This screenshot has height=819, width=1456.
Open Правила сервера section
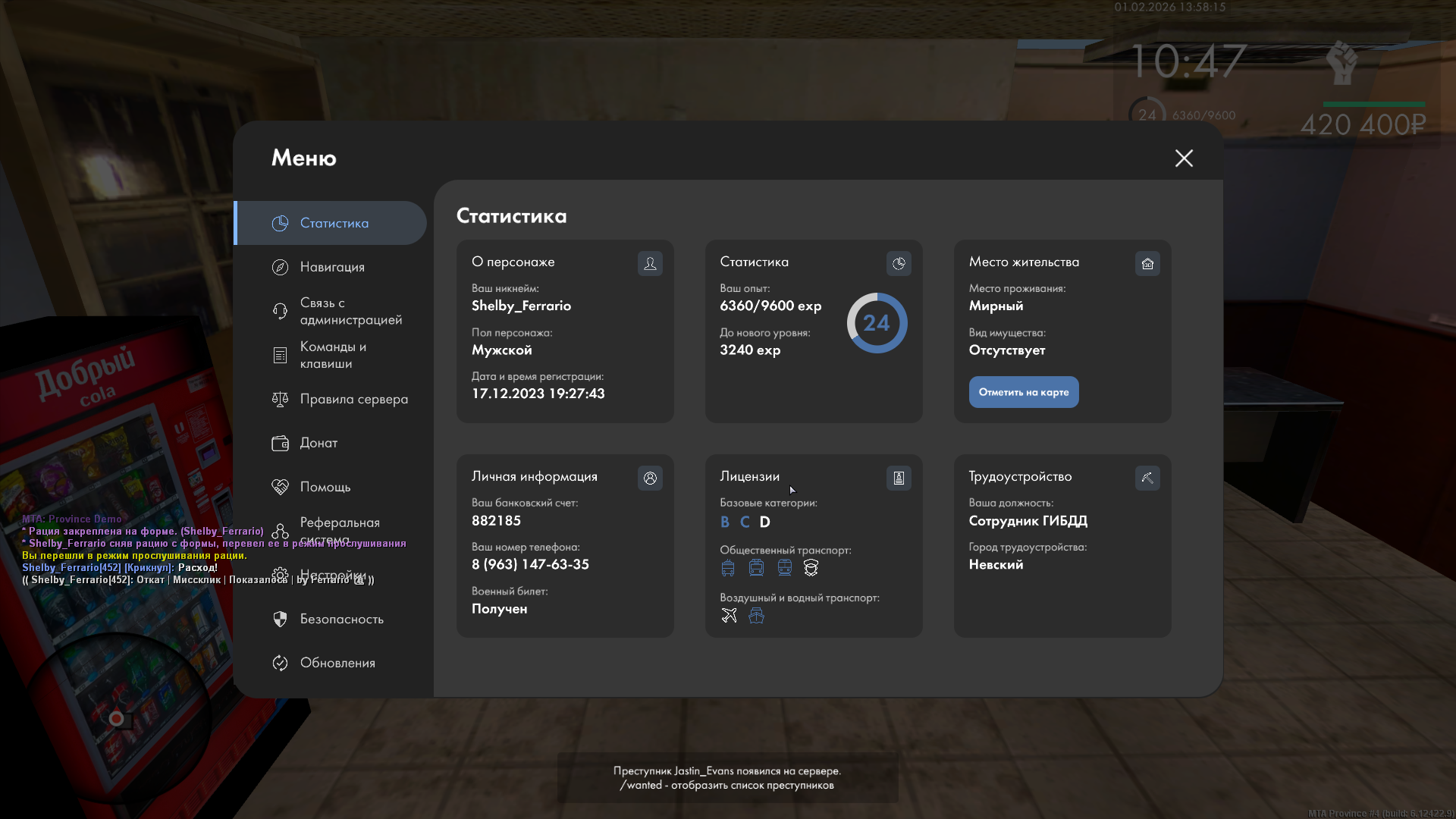click(x=353, y=399)
